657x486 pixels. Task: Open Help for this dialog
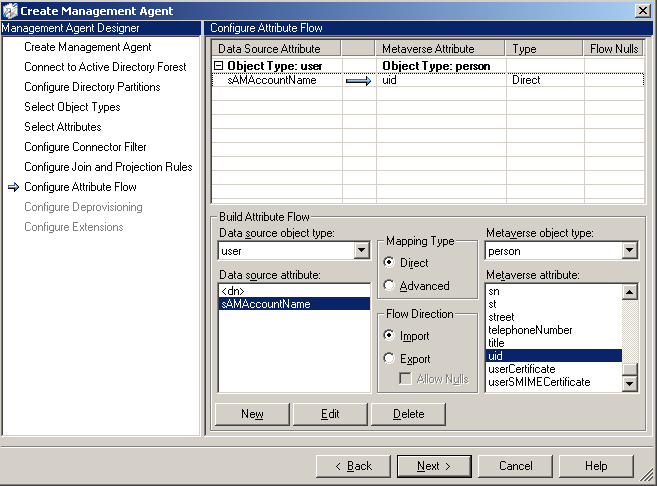point(596,466)
